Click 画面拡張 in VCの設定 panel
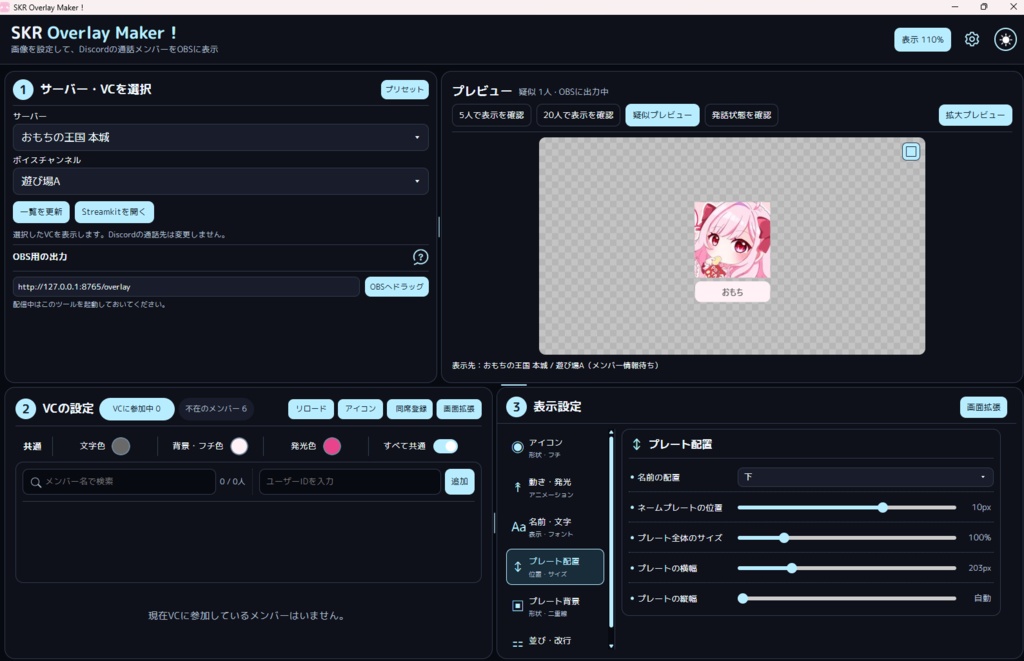 click(x=459, y=409)
